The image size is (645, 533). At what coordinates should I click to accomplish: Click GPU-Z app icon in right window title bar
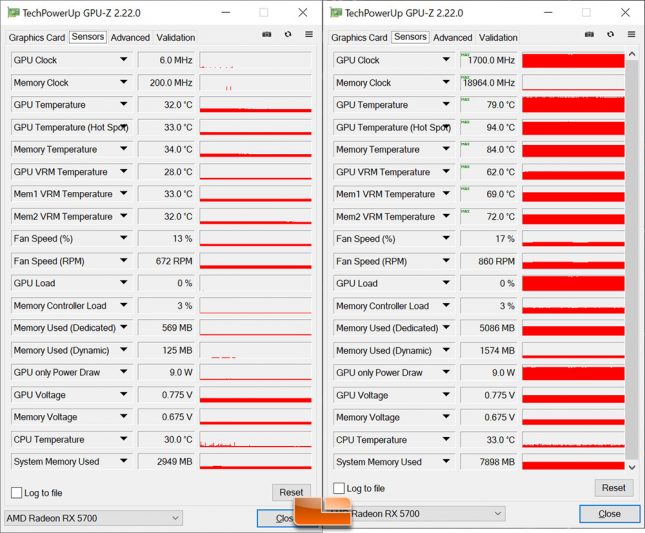336,13
